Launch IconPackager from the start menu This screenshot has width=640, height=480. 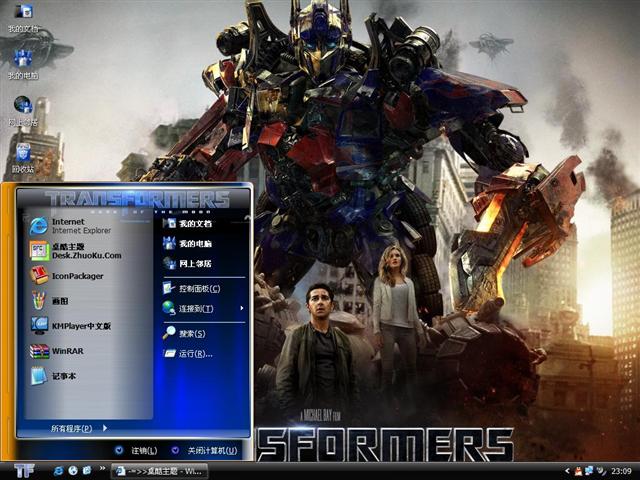click(x=67, y=276)
